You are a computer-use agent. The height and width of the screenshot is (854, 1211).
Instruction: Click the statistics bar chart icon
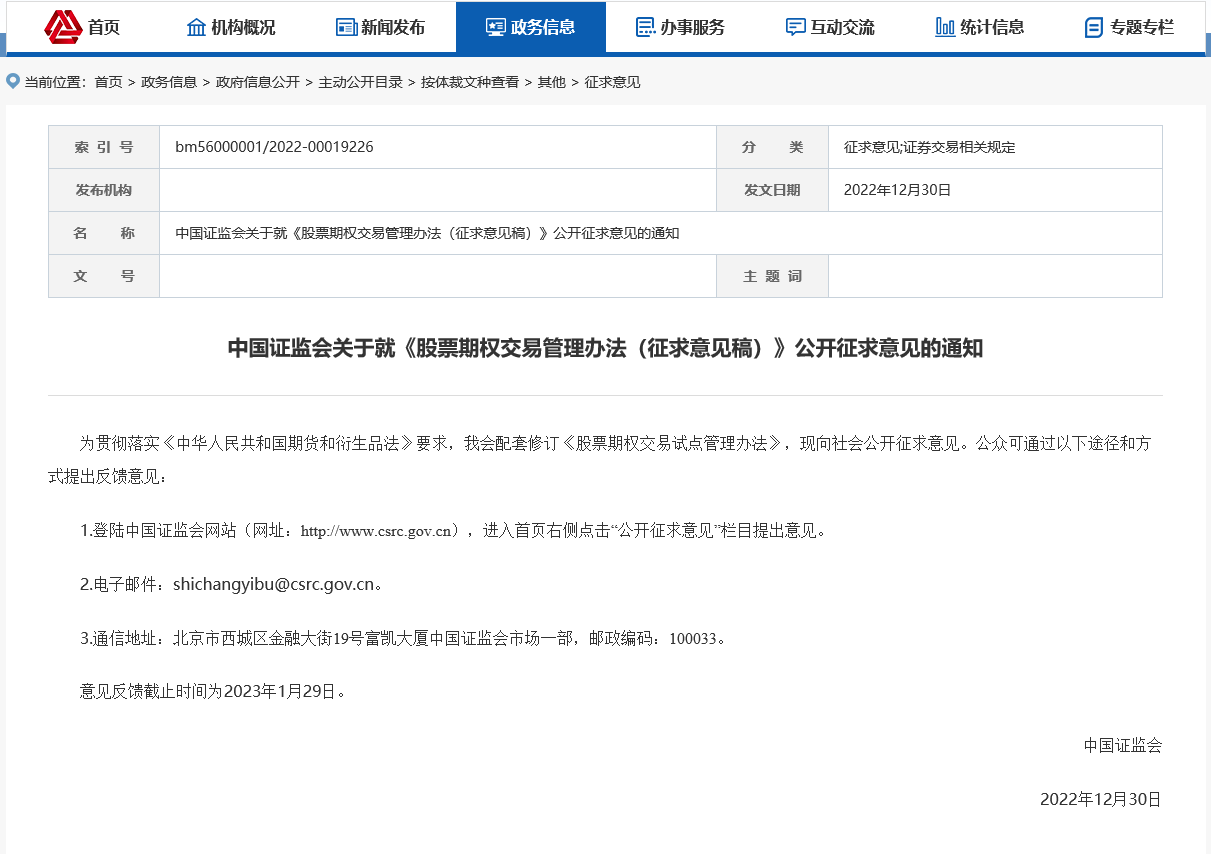(944, 27)
